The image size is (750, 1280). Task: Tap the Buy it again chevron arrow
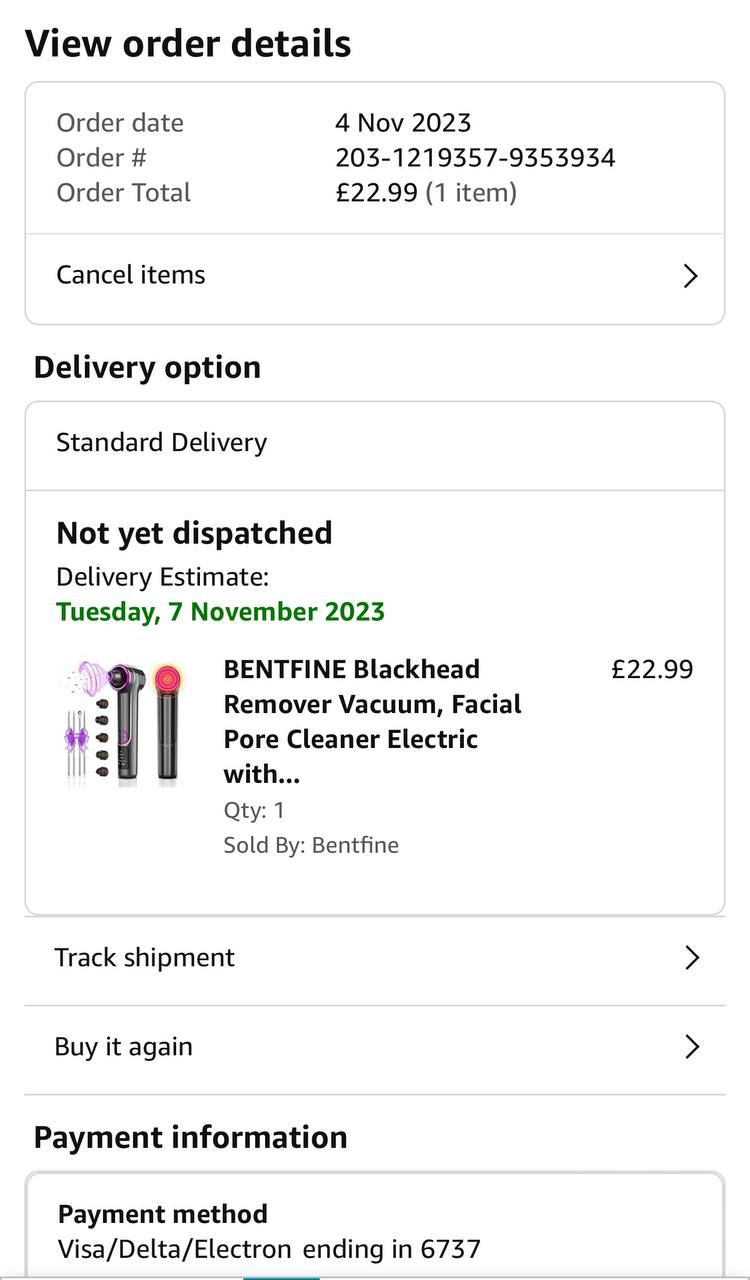(x=691, y=1047)
